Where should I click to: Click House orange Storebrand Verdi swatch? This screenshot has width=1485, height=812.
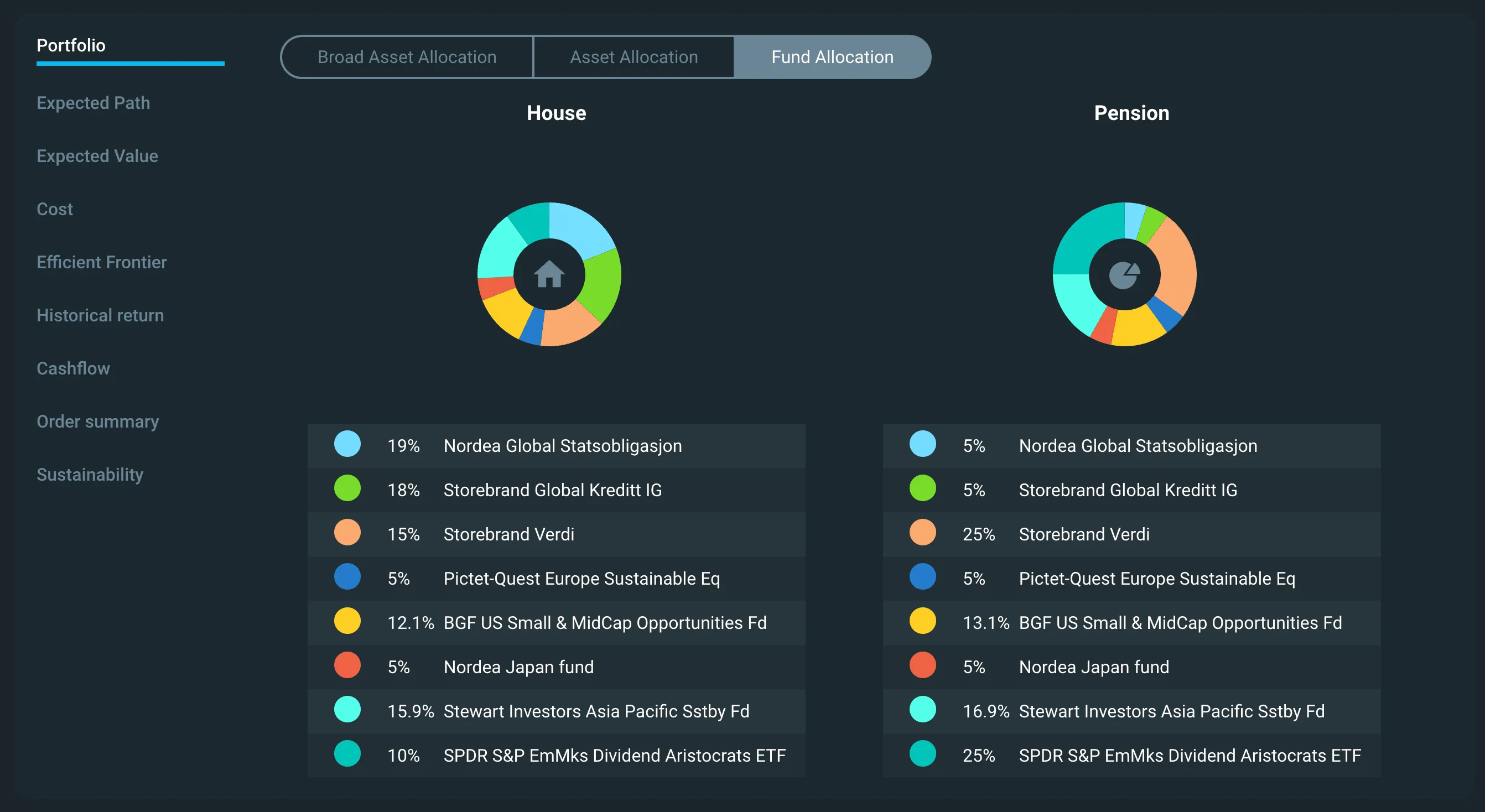click(x=347, y=533)
